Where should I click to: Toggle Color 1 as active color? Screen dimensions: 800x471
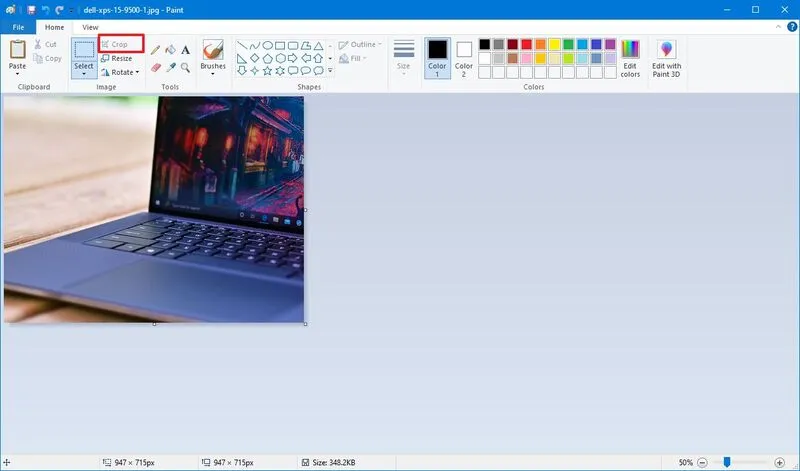click(x=437, y=58)
